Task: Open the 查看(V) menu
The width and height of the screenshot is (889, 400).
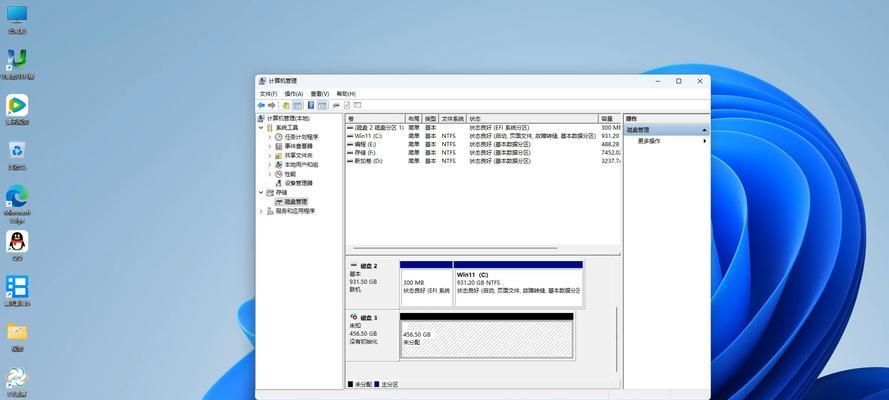Action: [x=320, y=93]
